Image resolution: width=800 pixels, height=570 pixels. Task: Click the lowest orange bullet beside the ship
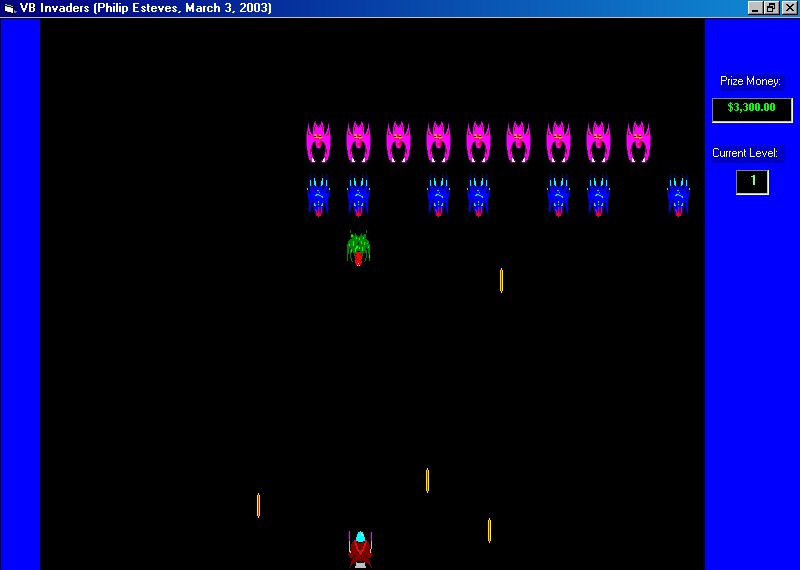tap(489, 530)
